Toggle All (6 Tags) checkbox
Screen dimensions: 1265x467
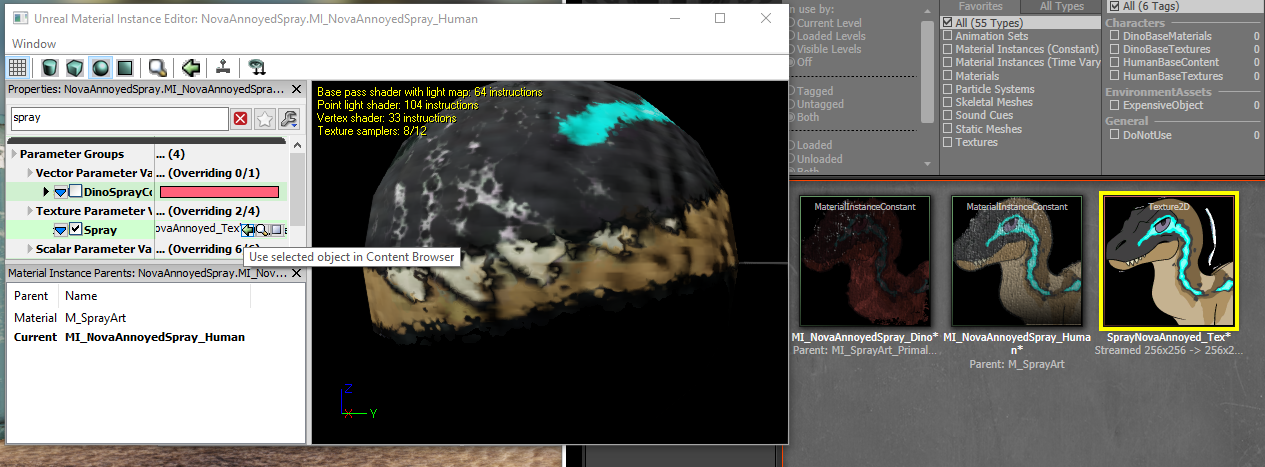point(1114,7)
